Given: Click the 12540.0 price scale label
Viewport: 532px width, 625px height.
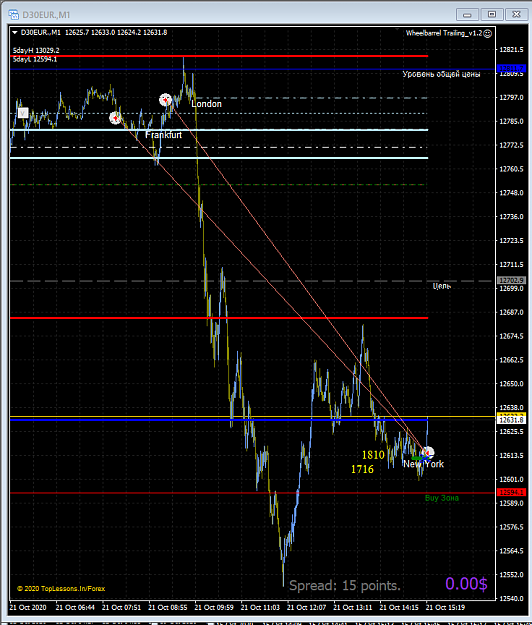Looking at the screenshot, I should point(512,598).
